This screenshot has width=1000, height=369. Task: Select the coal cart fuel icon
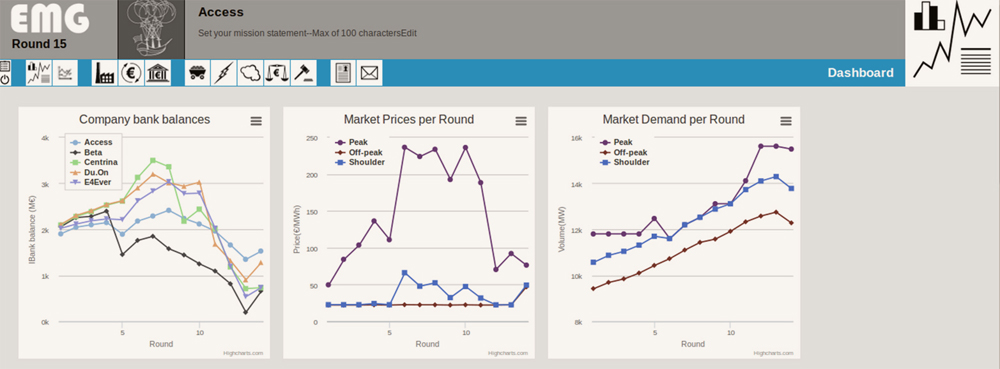[198, 73]
